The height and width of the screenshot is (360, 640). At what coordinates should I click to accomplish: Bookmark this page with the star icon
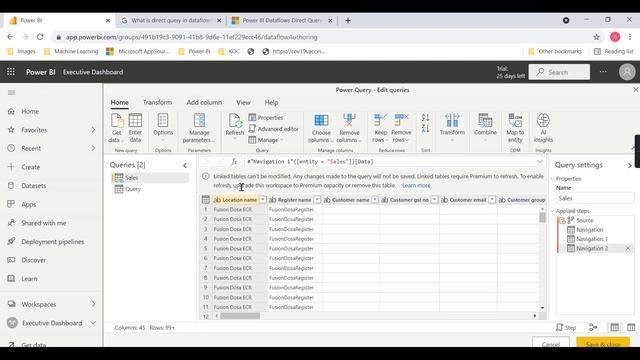(596, 37)
